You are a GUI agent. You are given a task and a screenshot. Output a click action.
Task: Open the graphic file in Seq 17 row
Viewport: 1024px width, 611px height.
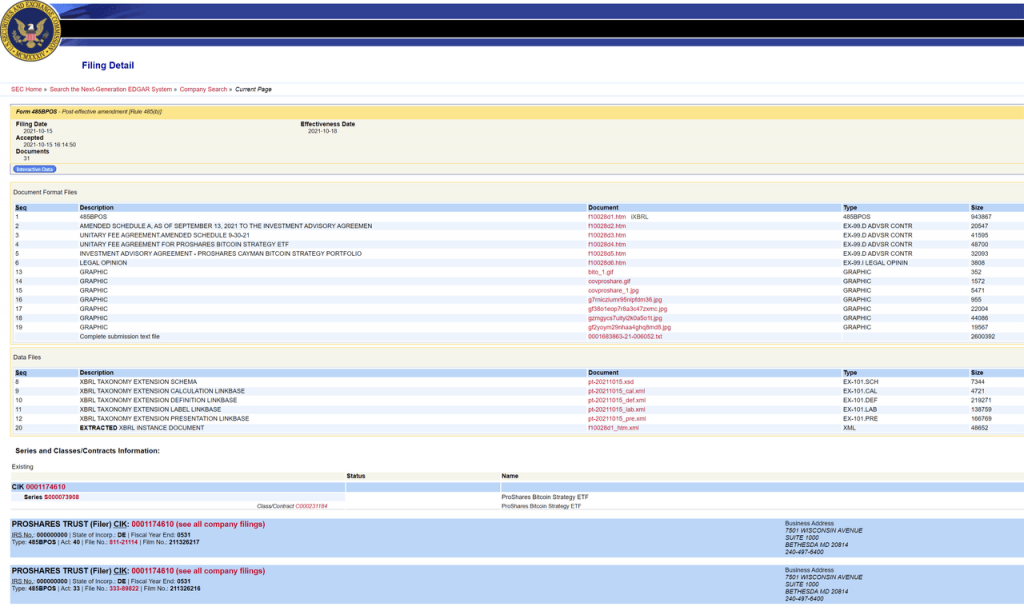coord(628,309)
